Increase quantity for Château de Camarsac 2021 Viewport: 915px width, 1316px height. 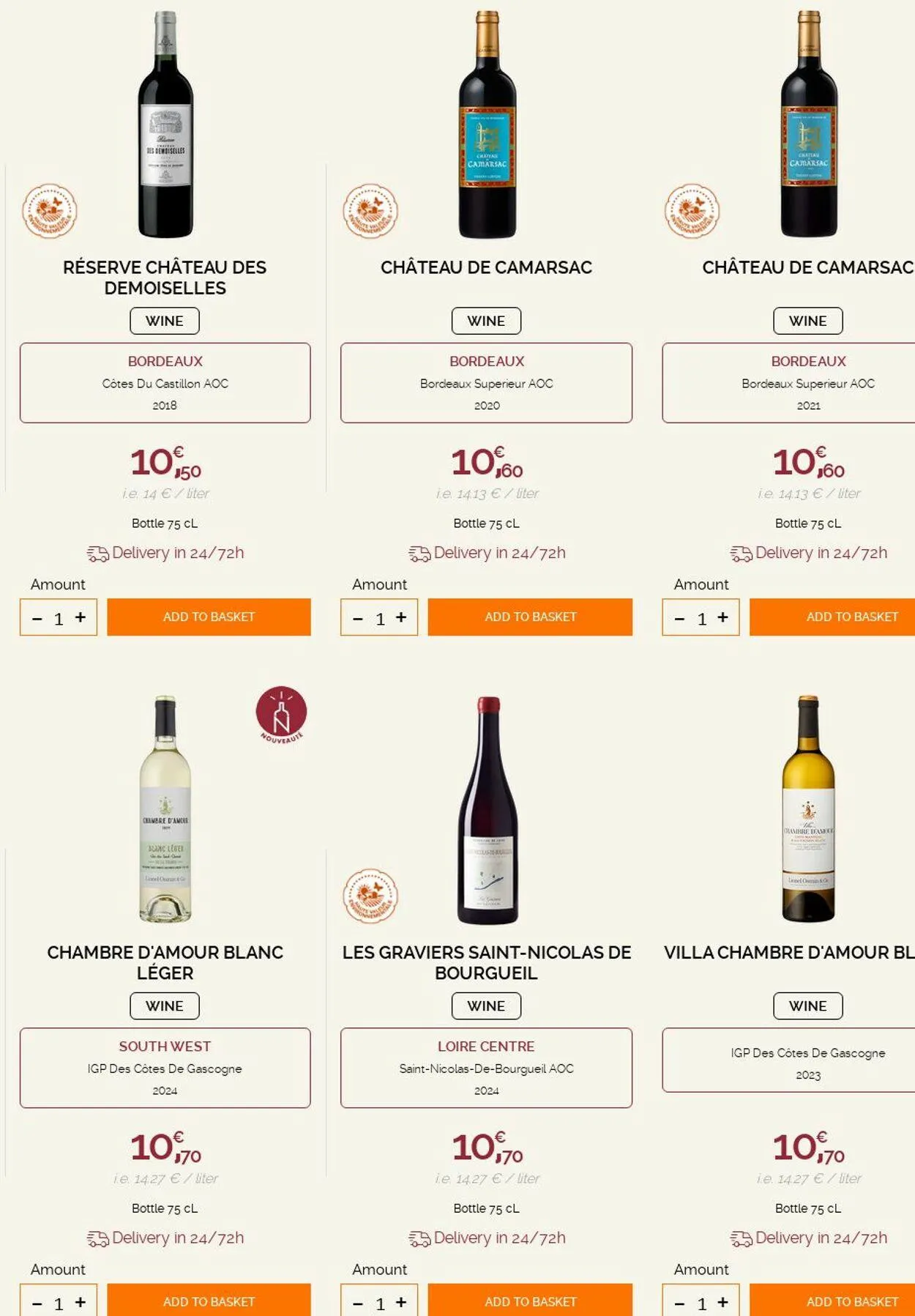(x=722, y=617)
